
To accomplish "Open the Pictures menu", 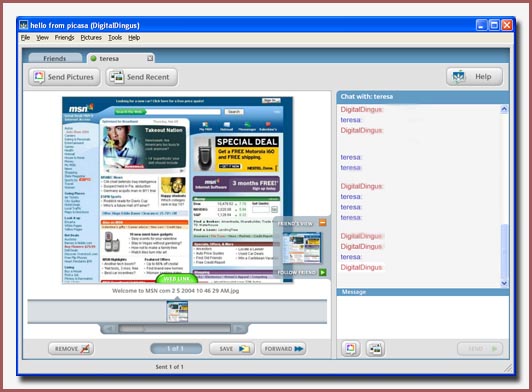I will [x=91, y=38].
